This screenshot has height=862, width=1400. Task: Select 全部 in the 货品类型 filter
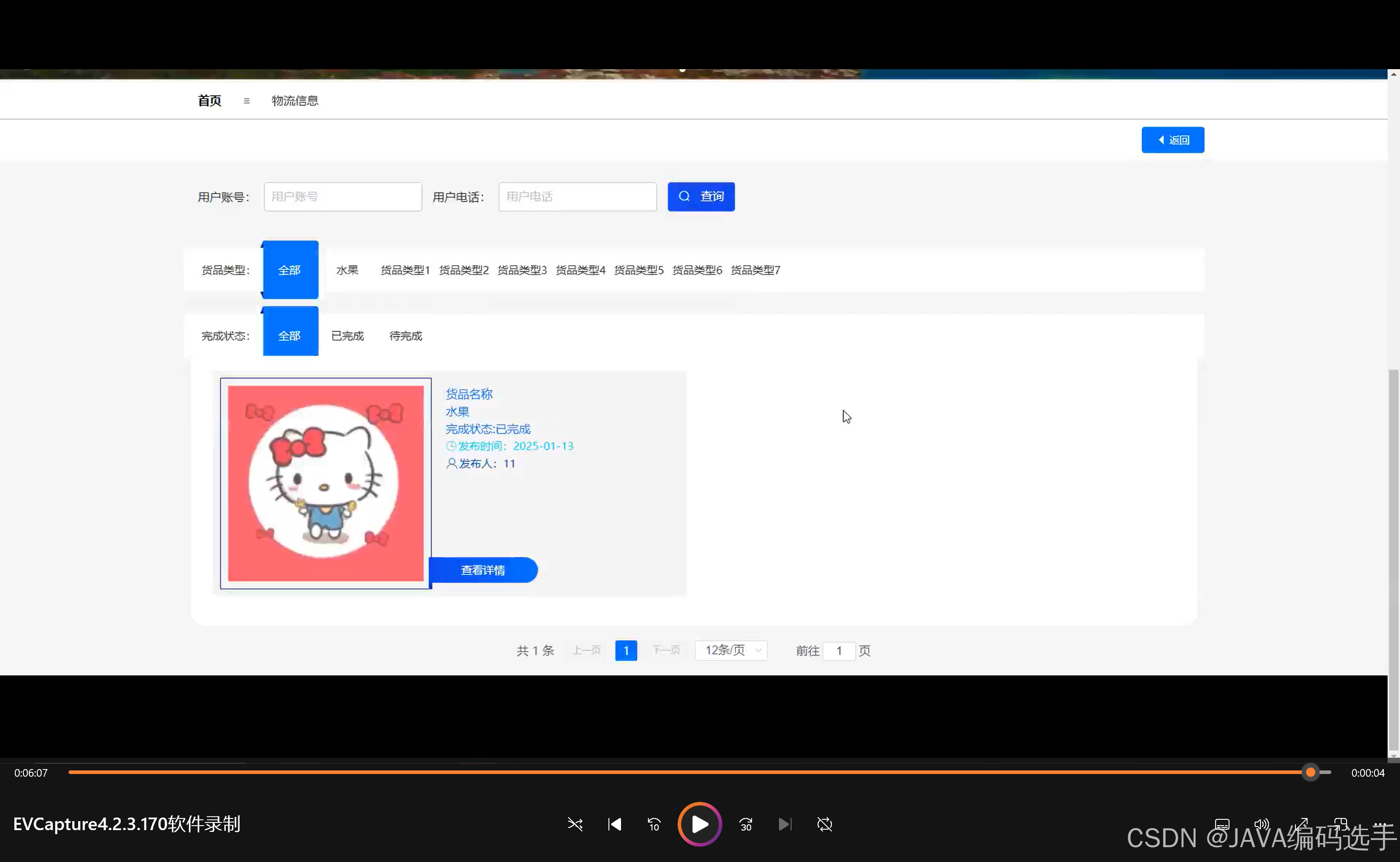pos(290,270)
